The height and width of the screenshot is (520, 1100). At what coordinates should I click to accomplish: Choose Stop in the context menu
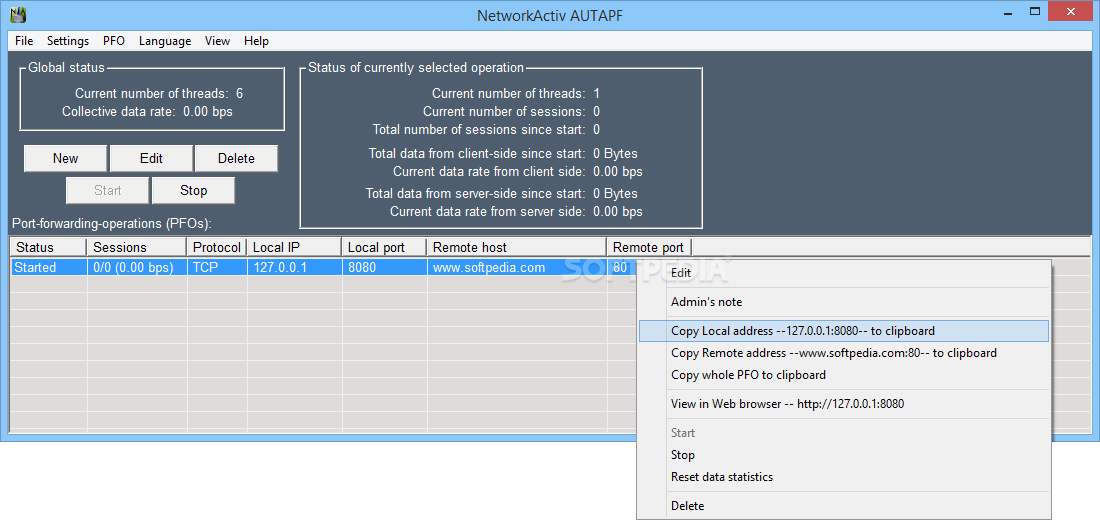(844, 455)
